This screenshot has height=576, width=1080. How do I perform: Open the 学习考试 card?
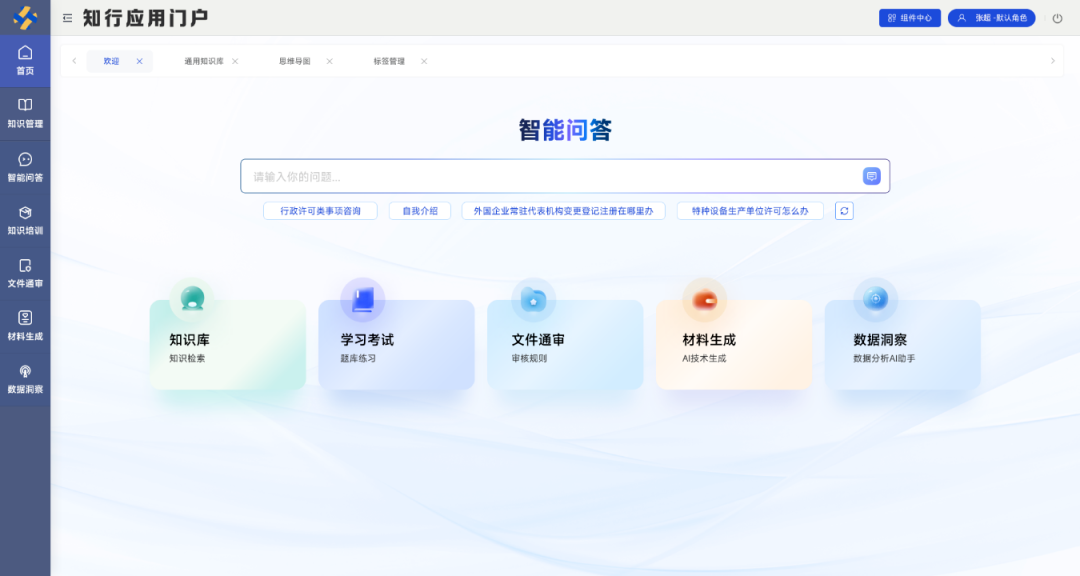396,345
